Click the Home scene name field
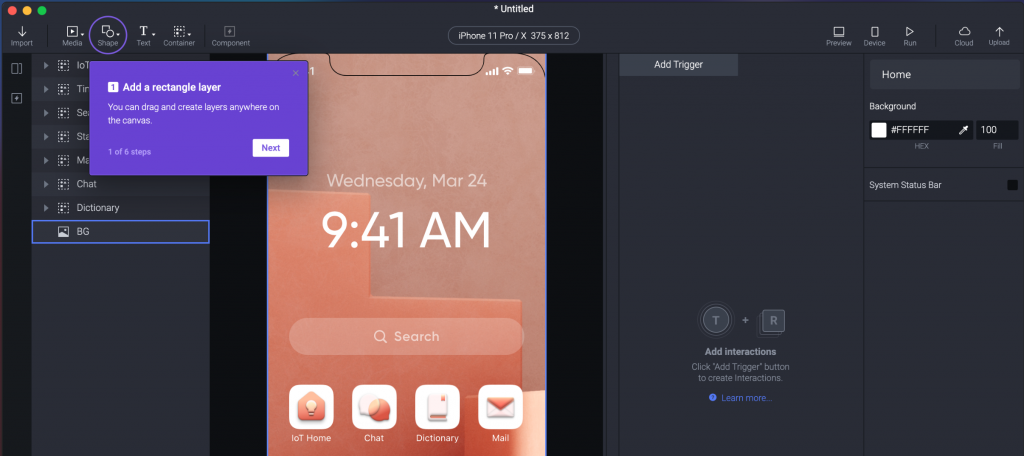Image resolution: width=1024 pixels, height=456 pixels. 944,74
